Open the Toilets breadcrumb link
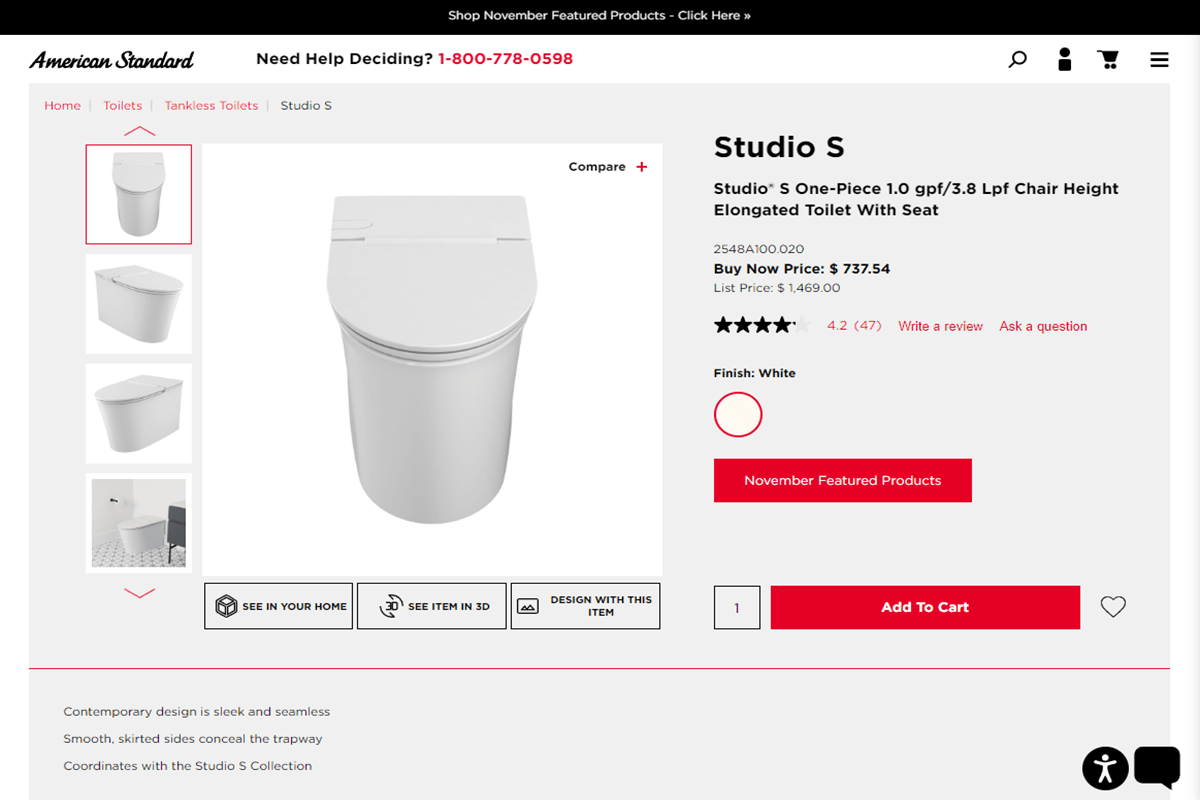1200x800 pixels. (x=123, y=106)
